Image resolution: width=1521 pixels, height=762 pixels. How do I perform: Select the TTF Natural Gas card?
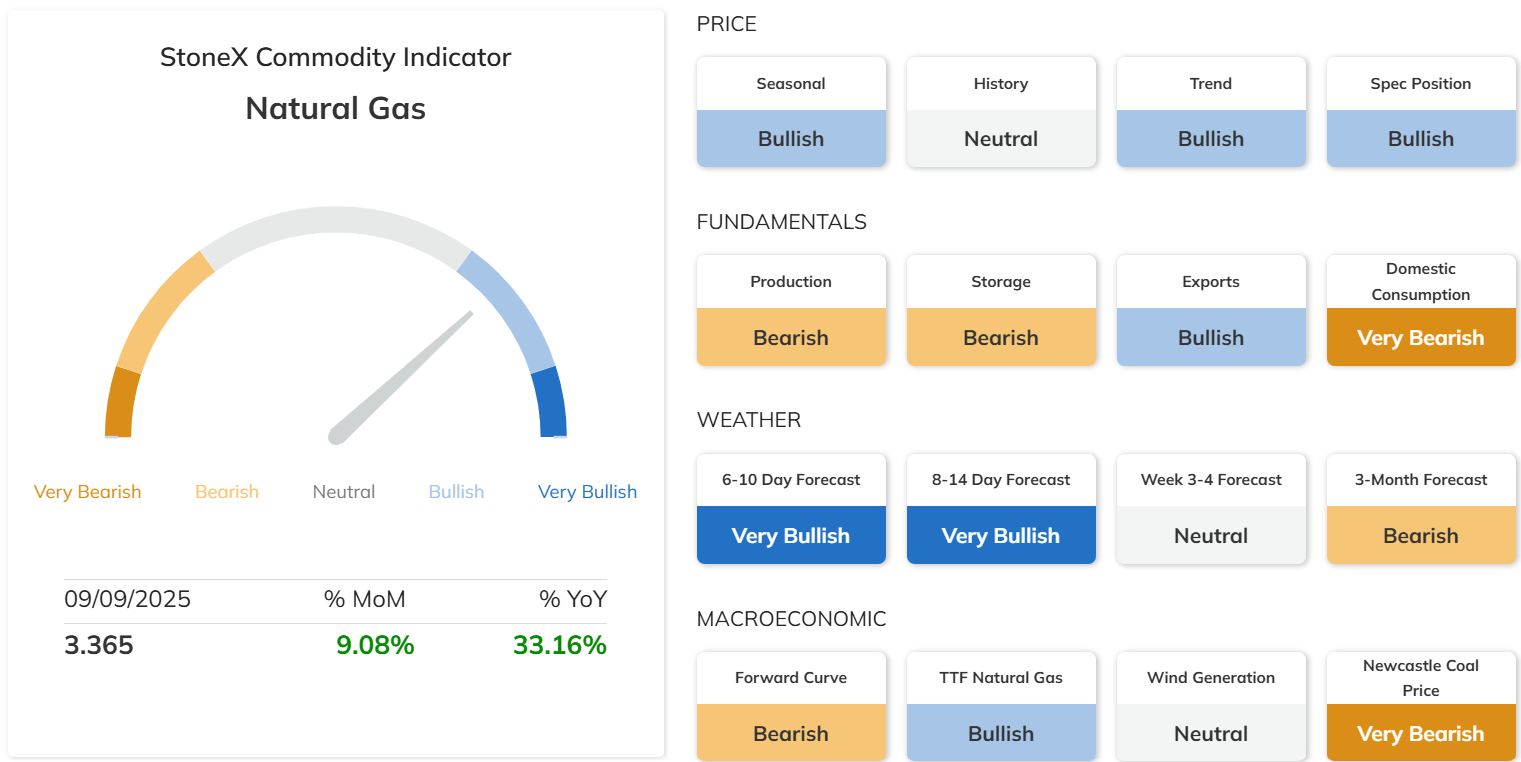click(1001, 706)
